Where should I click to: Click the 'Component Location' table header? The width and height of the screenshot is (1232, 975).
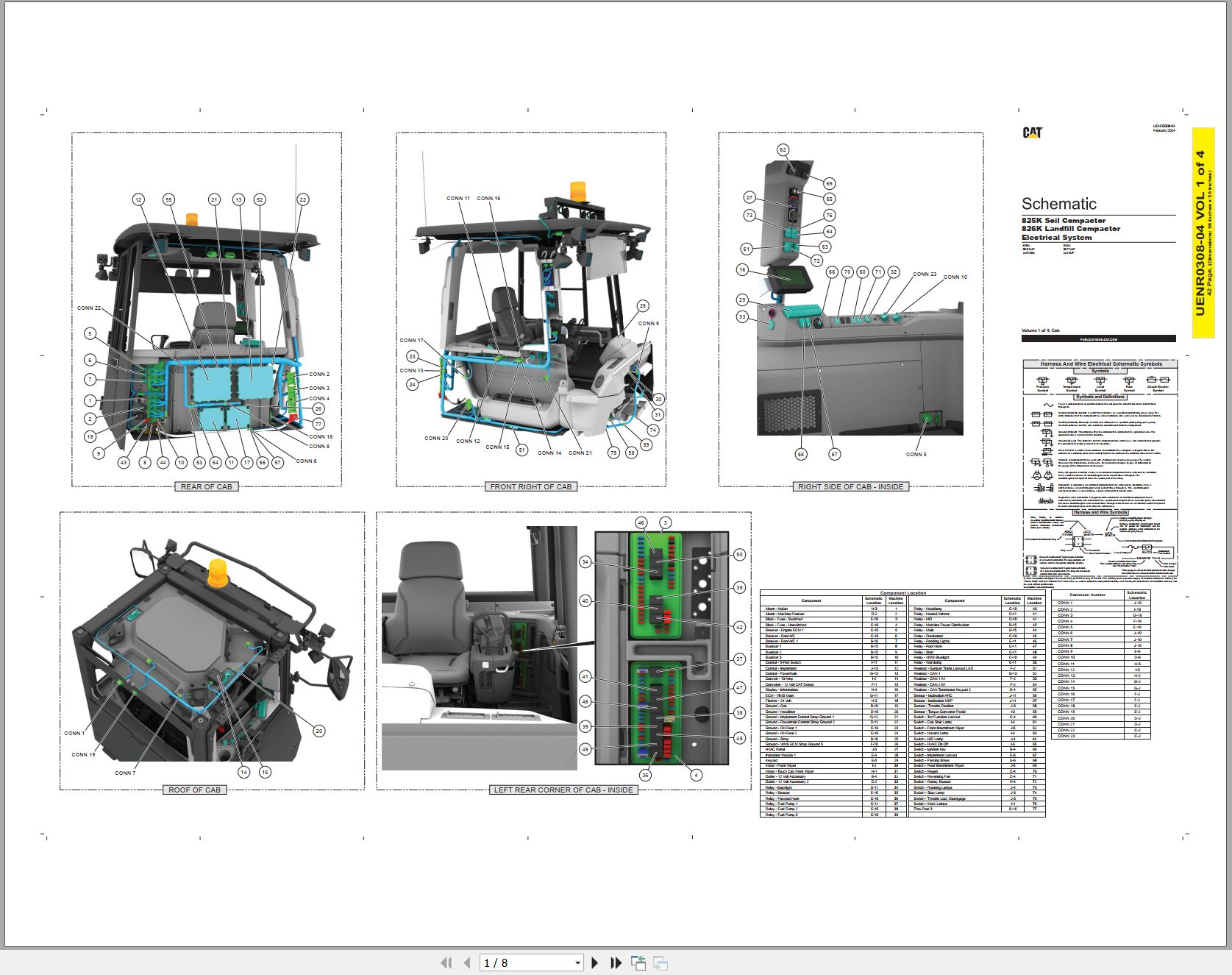click(x=903, y=593)
